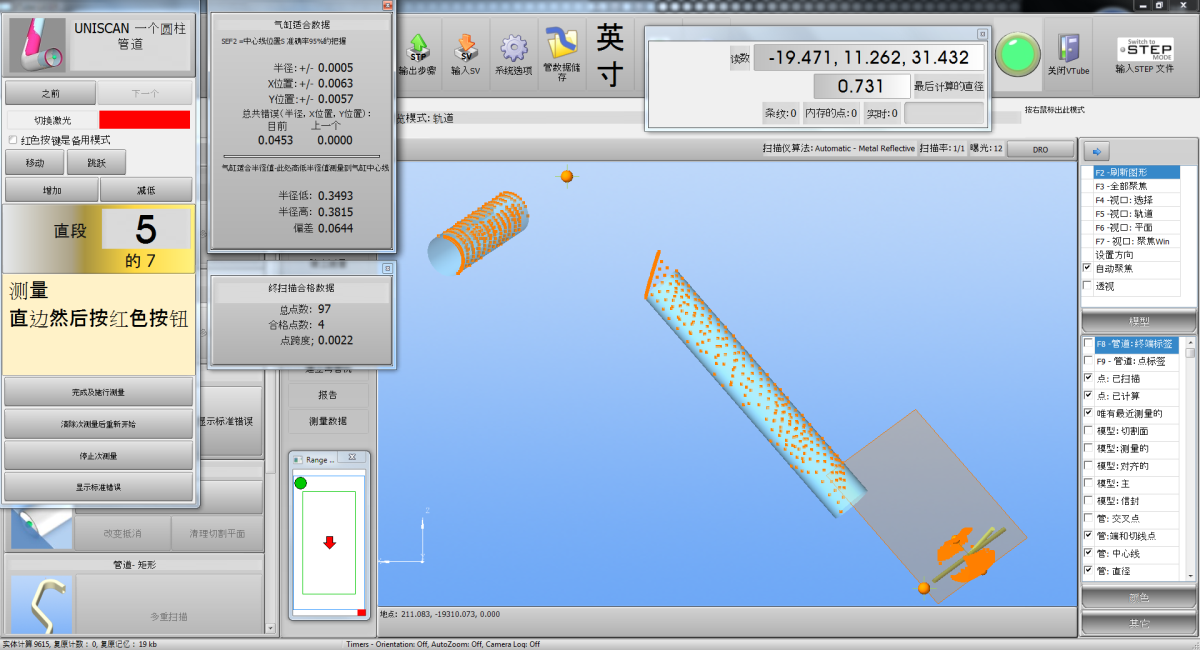This screenshot has width=1200, height=650.
Task: Click the UNISCAN scanner icon
Action: pyautogui.click(x=37, y=44)
